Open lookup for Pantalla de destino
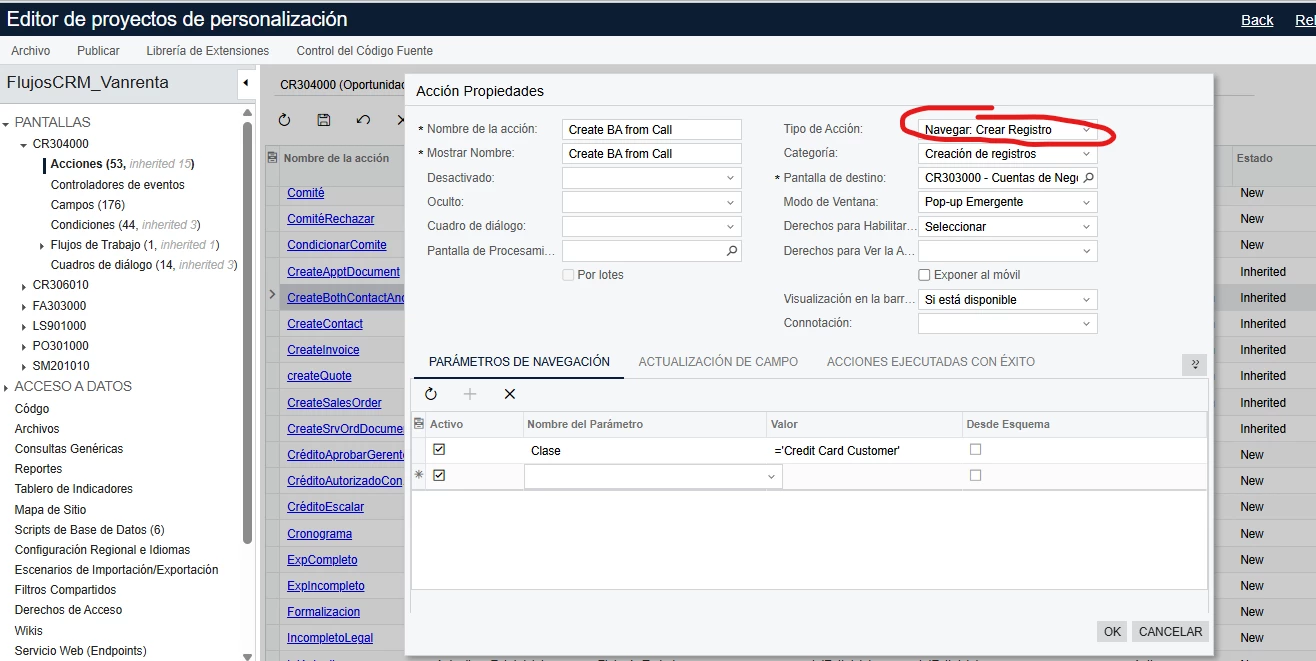 click(1089, 178)
